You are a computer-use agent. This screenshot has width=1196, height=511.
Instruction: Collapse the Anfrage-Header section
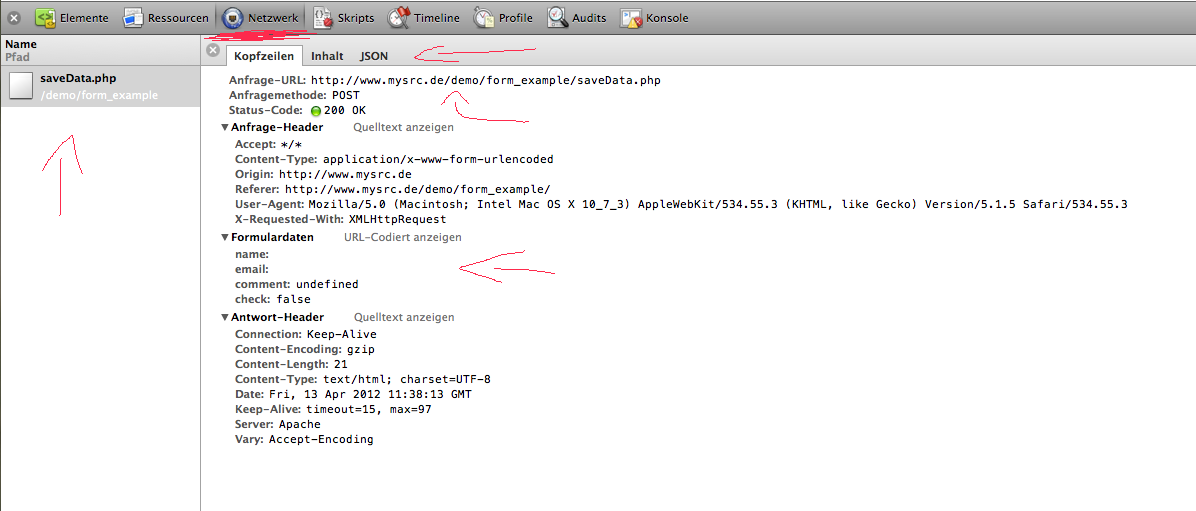pyautogui.click(x=225, y=128)
